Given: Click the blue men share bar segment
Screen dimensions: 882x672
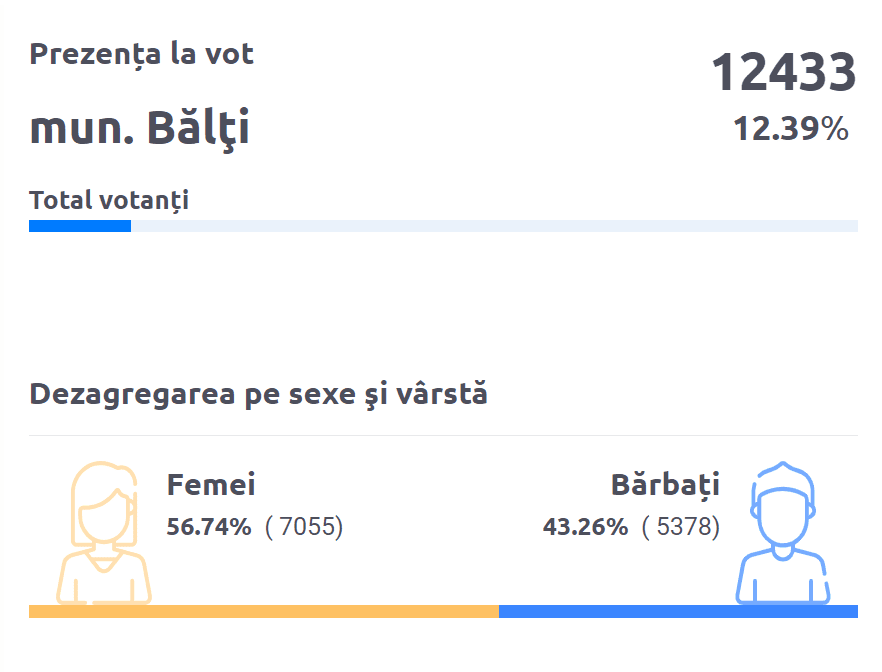Looking at the screenshot, I should [x=678, y=611].
